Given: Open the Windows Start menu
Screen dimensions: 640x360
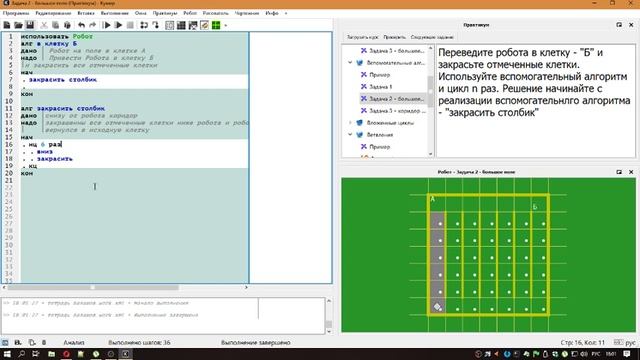Looking at the screenshot, I should point(7,354).
